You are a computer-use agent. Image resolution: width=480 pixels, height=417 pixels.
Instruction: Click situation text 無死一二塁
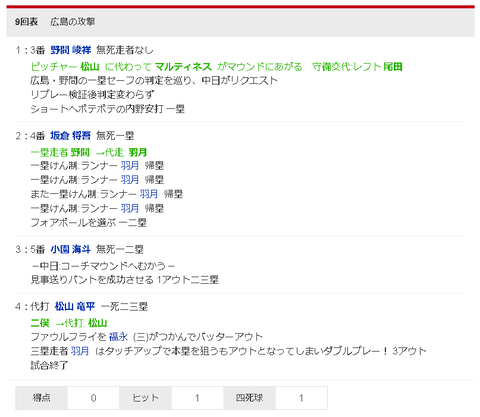(120, 249)
